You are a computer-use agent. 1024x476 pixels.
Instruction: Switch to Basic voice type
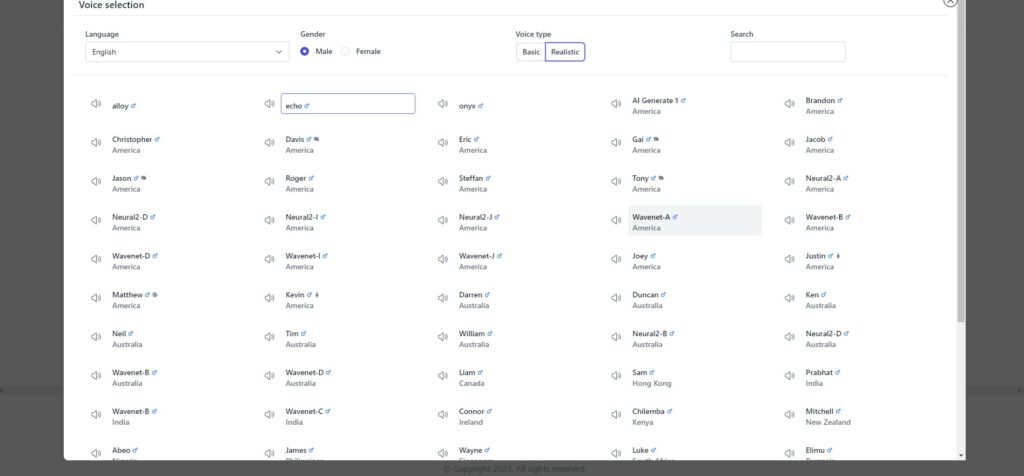[531, 52]
